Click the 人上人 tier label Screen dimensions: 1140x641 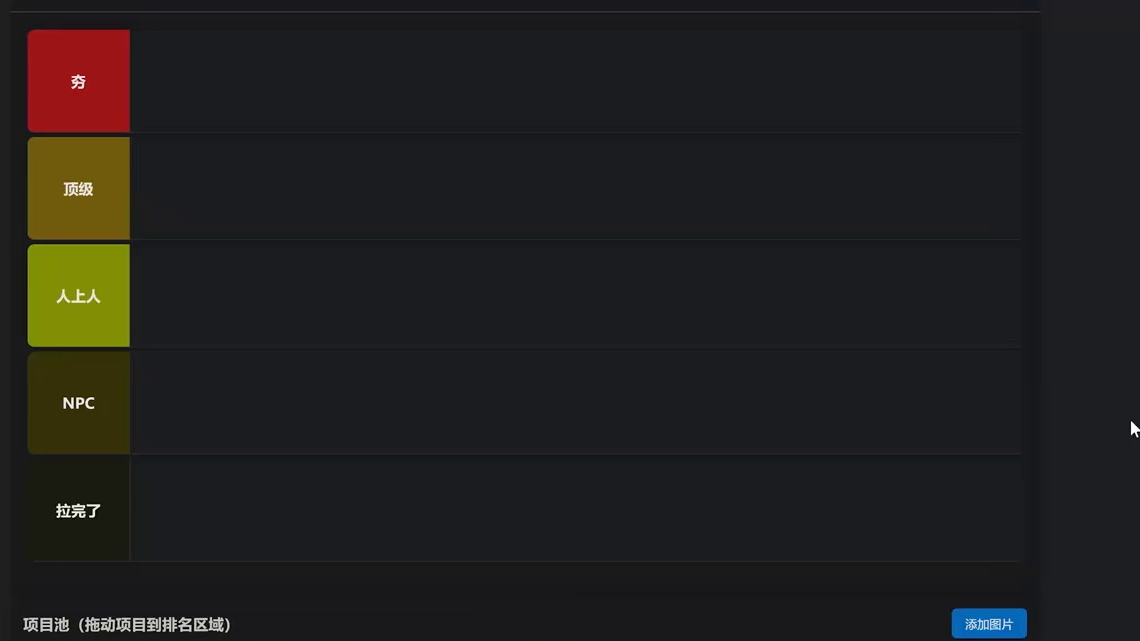(78, 296)
